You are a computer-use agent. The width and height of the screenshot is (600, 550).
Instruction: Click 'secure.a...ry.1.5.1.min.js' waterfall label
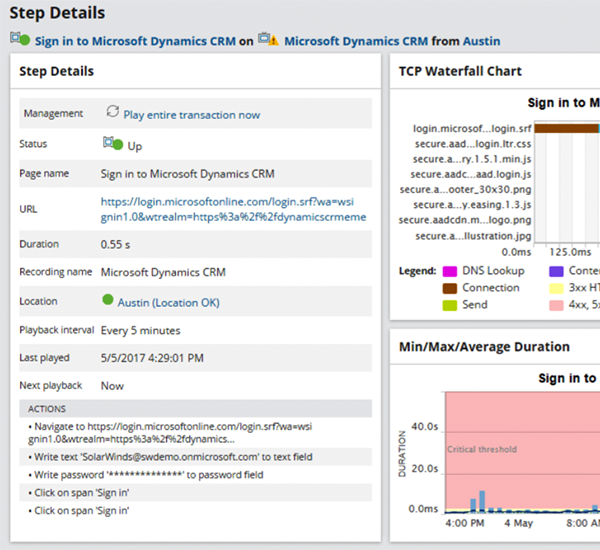point(472,159)
